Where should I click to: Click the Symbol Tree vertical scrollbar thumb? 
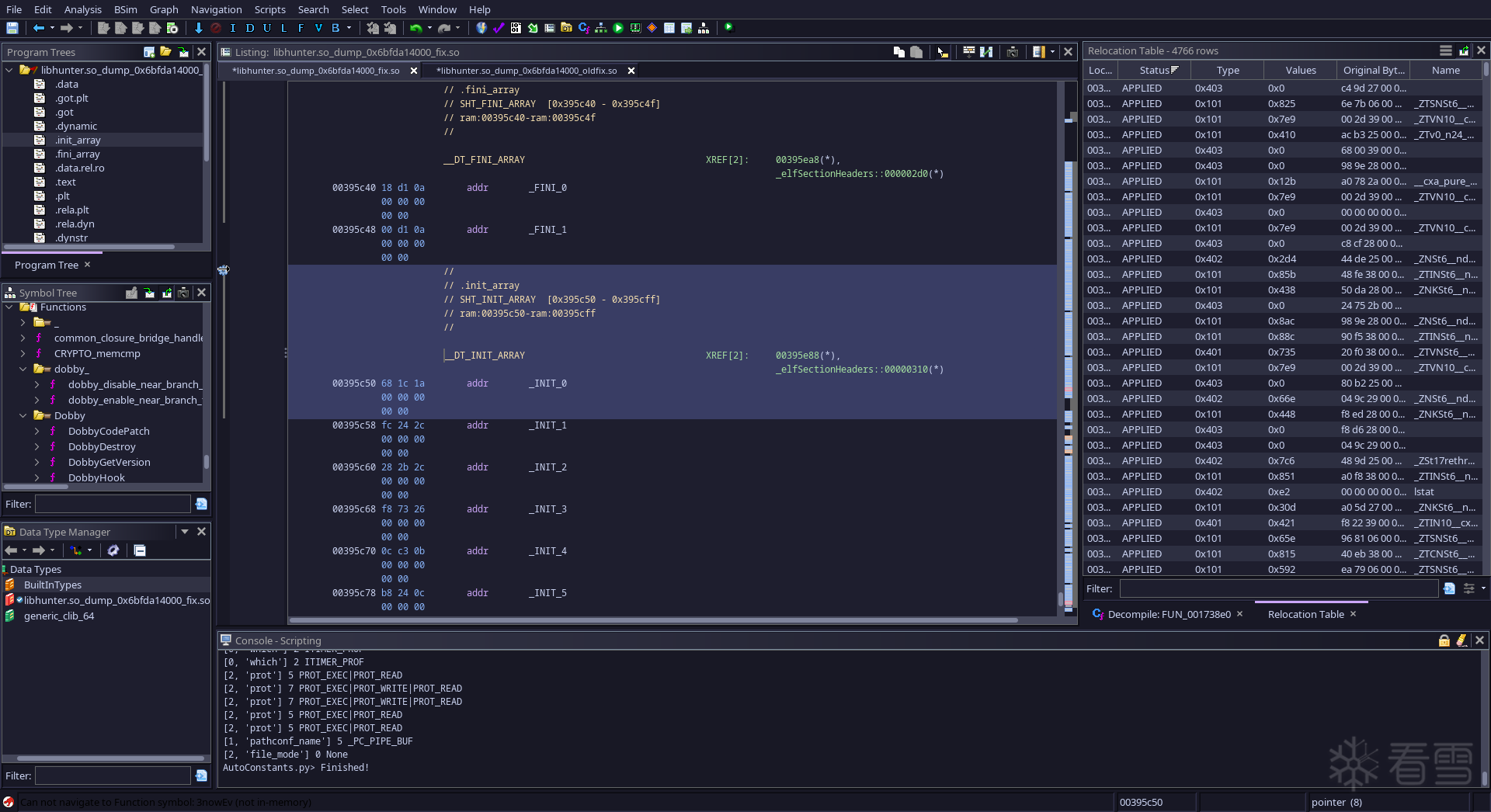[206, 461]
